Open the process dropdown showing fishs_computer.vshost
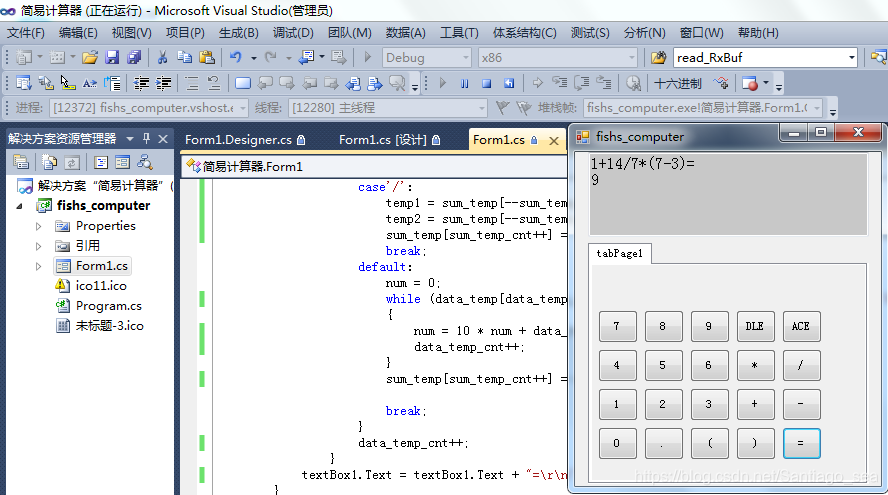 coord(149,108)
